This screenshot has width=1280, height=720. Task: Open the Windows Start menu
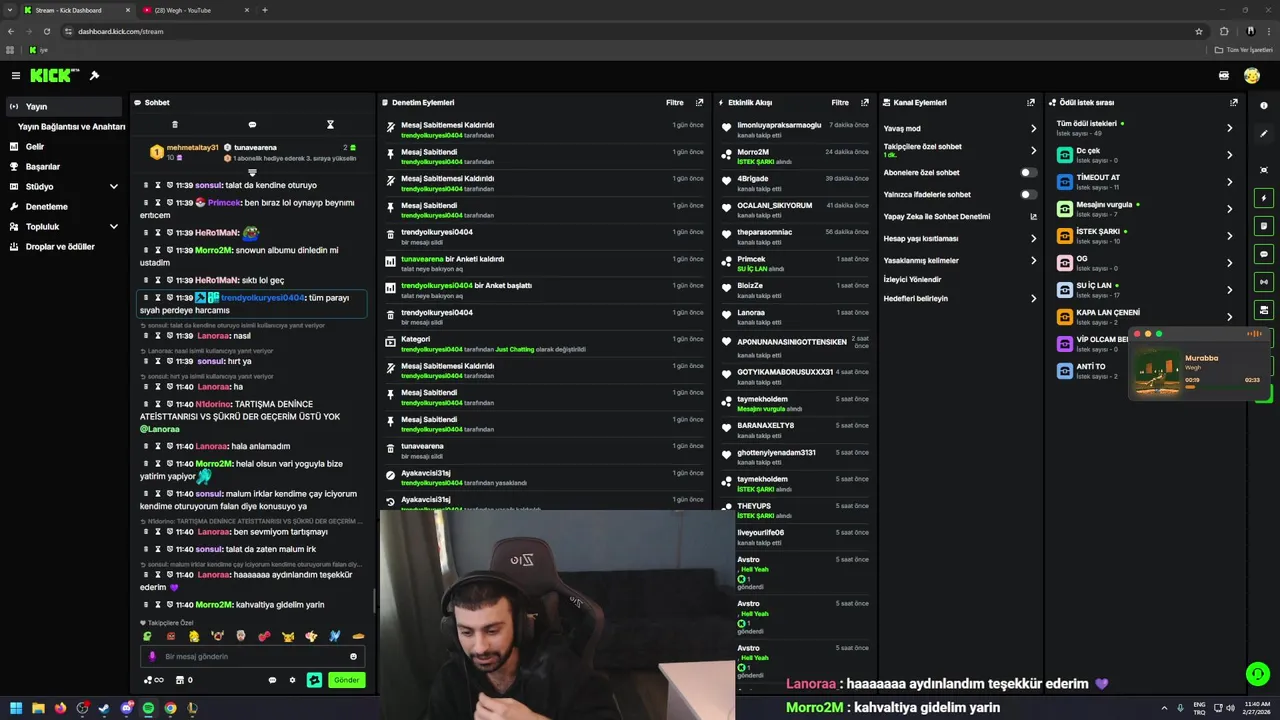(x=16, y=708)
